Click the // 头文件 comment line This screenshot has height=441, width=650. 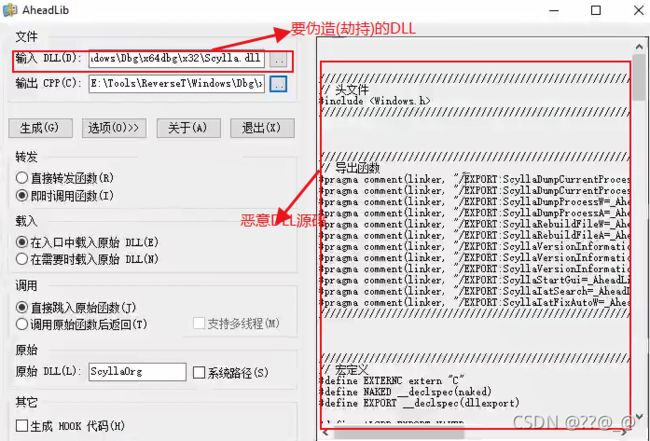345,90
